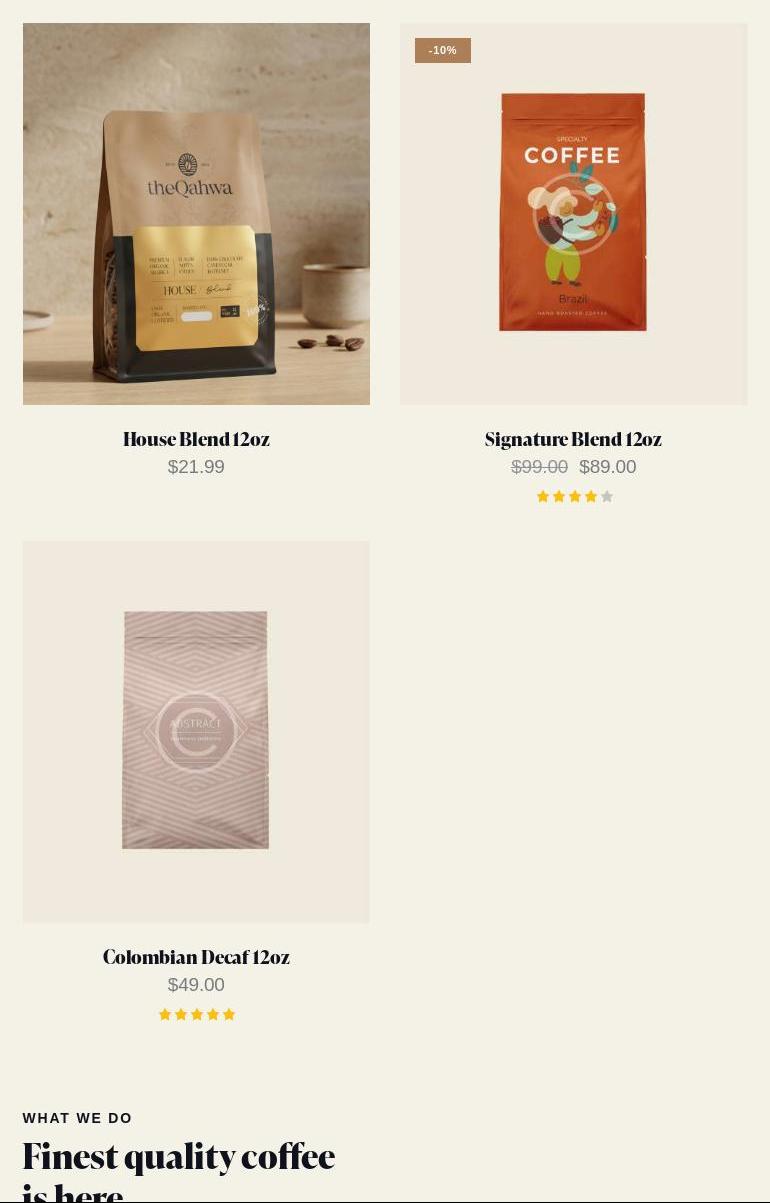This screenshot has height=1203, width=770.
Task: Click the grey empty star under Signature Blend
Action: (607, 497)
